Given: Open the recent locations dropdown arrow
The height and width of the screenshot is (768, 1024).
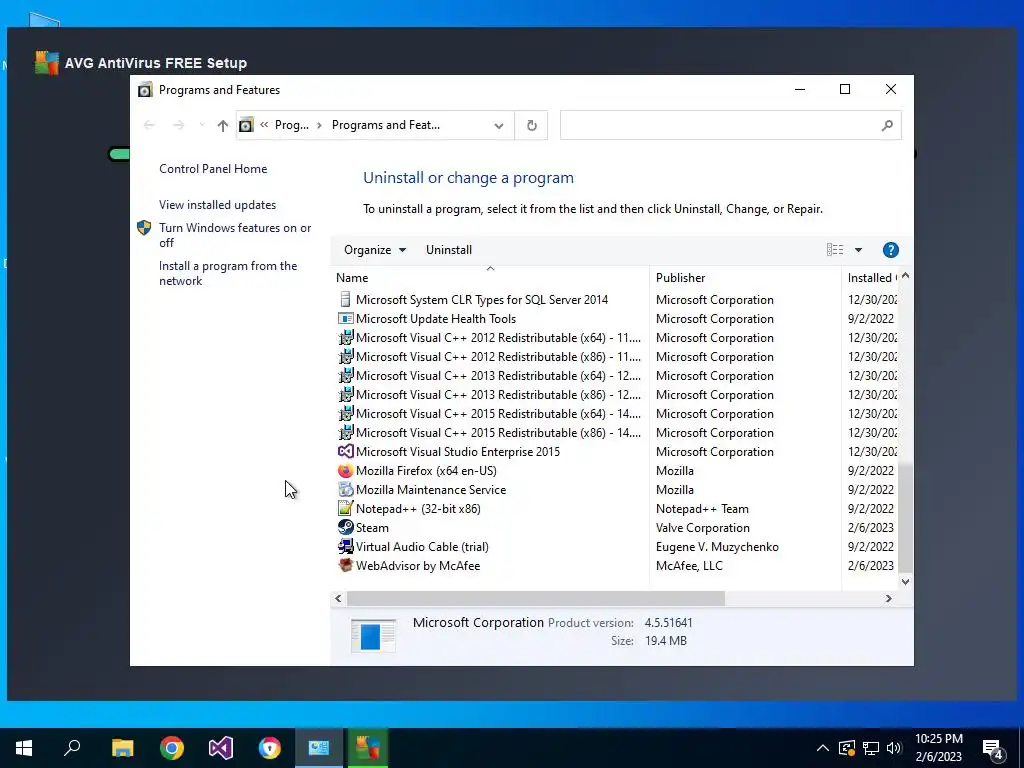Looking at the screenshot, I should pyautogui.click(x=202, y=125).
